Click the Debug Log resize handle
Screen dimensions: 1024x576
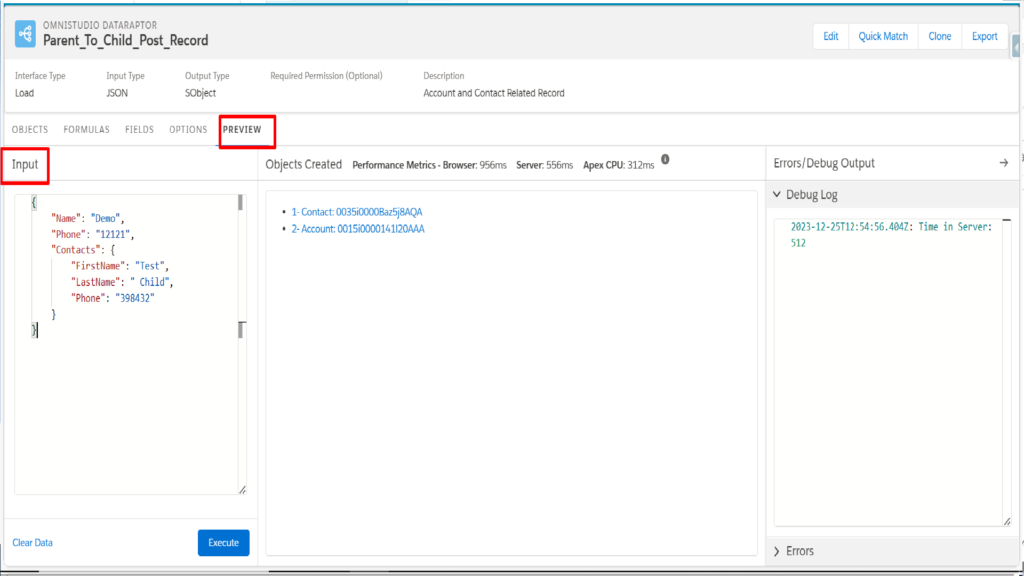pos(1007,521)
